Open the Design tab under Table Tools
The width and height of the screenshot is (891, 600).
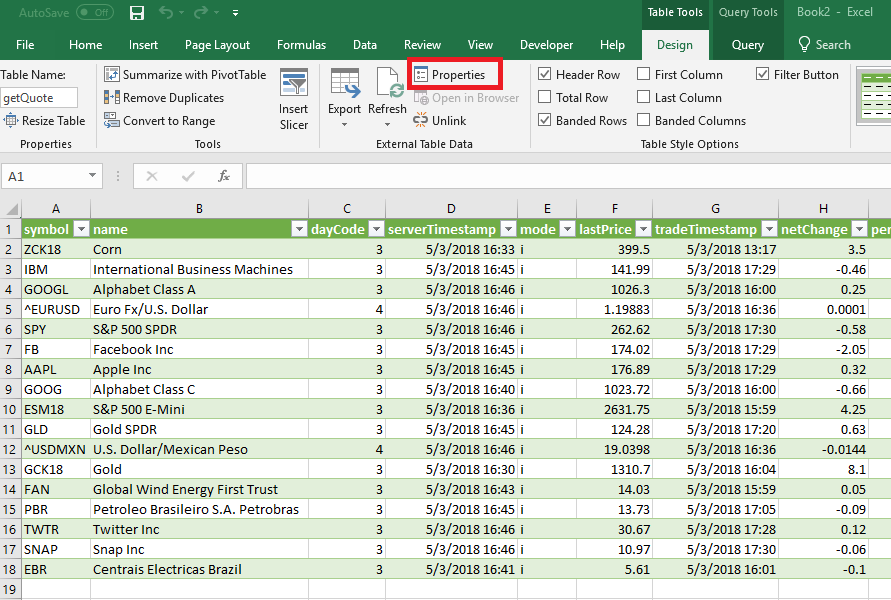coord(675,45)
